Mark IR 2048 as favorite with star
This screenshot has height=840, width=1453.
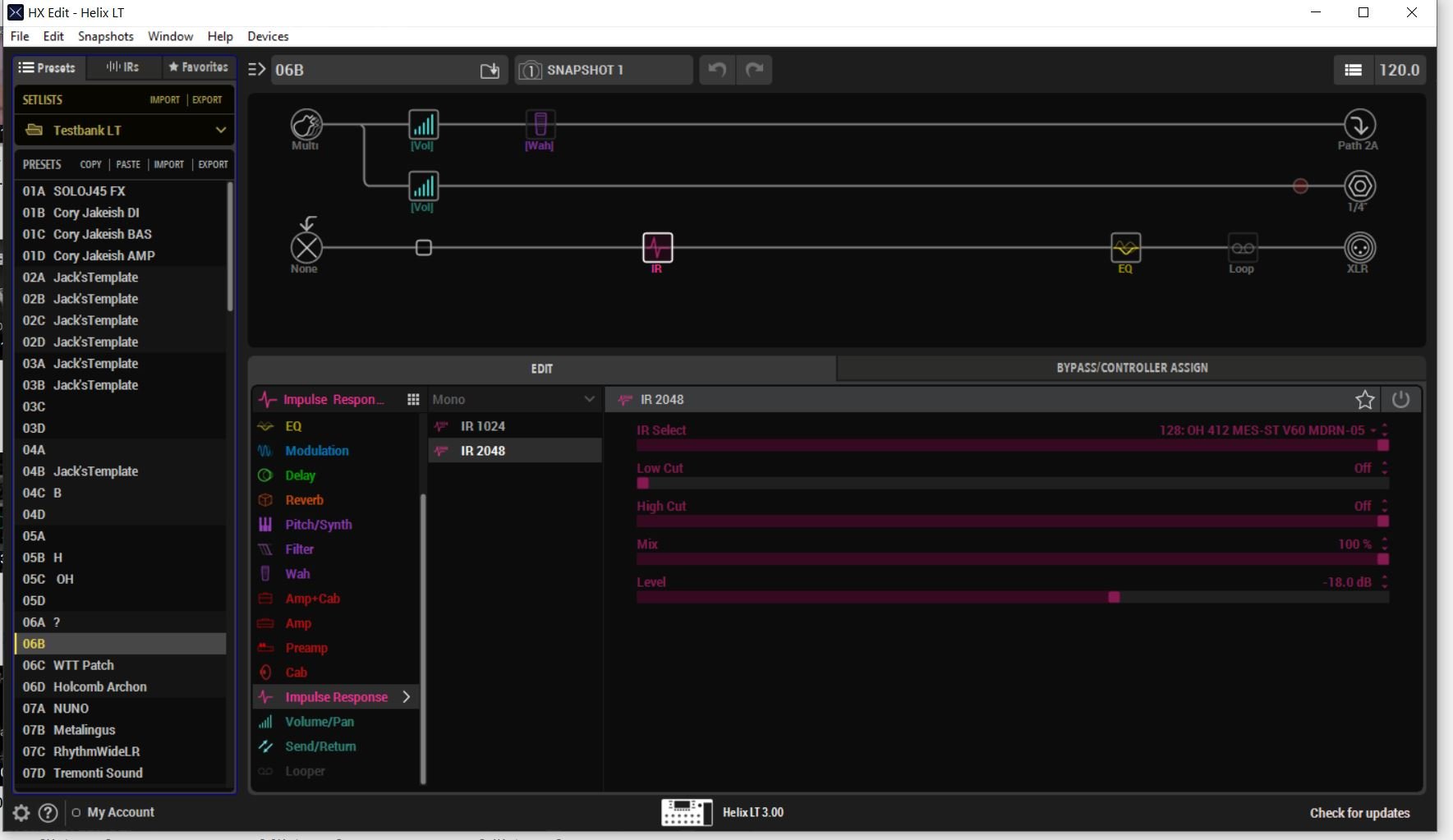coord(1364,400)
